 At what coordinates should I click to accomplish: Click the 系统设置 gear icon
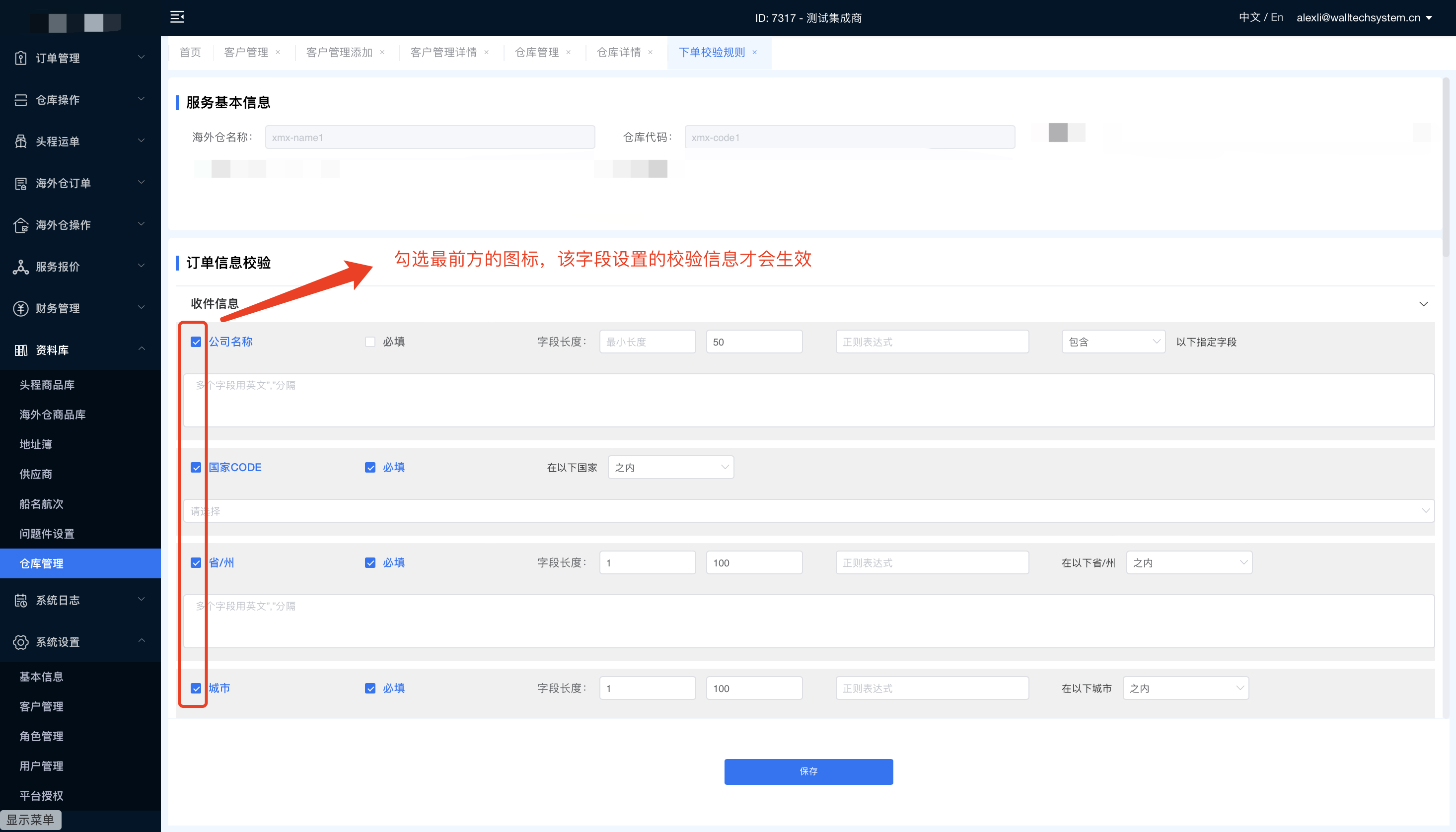20,642
